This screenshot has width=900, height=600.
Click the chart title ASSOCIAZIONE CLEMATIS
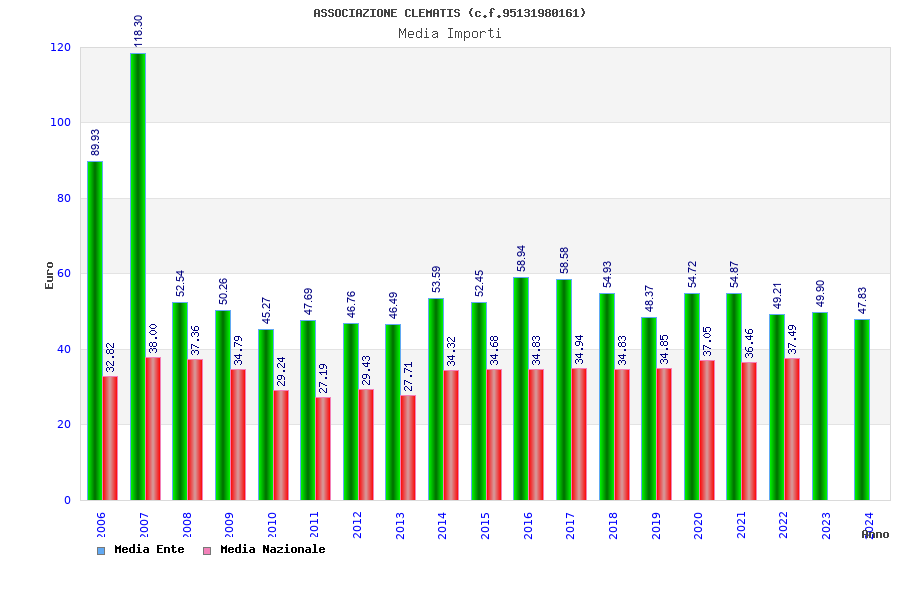tap(449, 13)
